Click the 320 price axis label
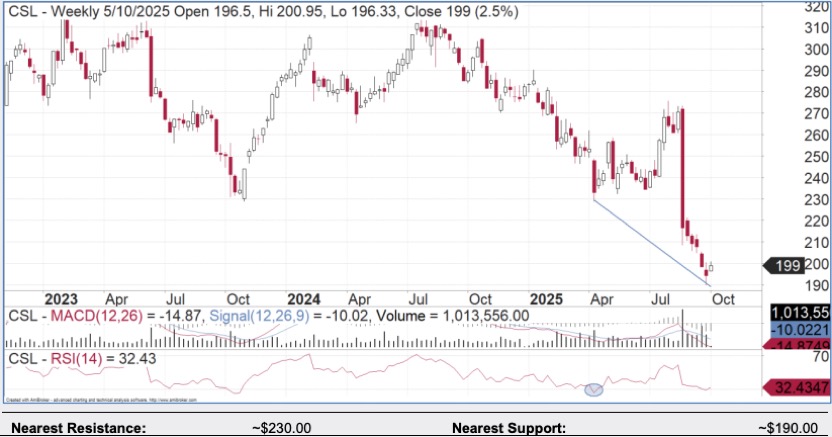The width and height of the screenshot is (832, 437). tap(816, 6)
